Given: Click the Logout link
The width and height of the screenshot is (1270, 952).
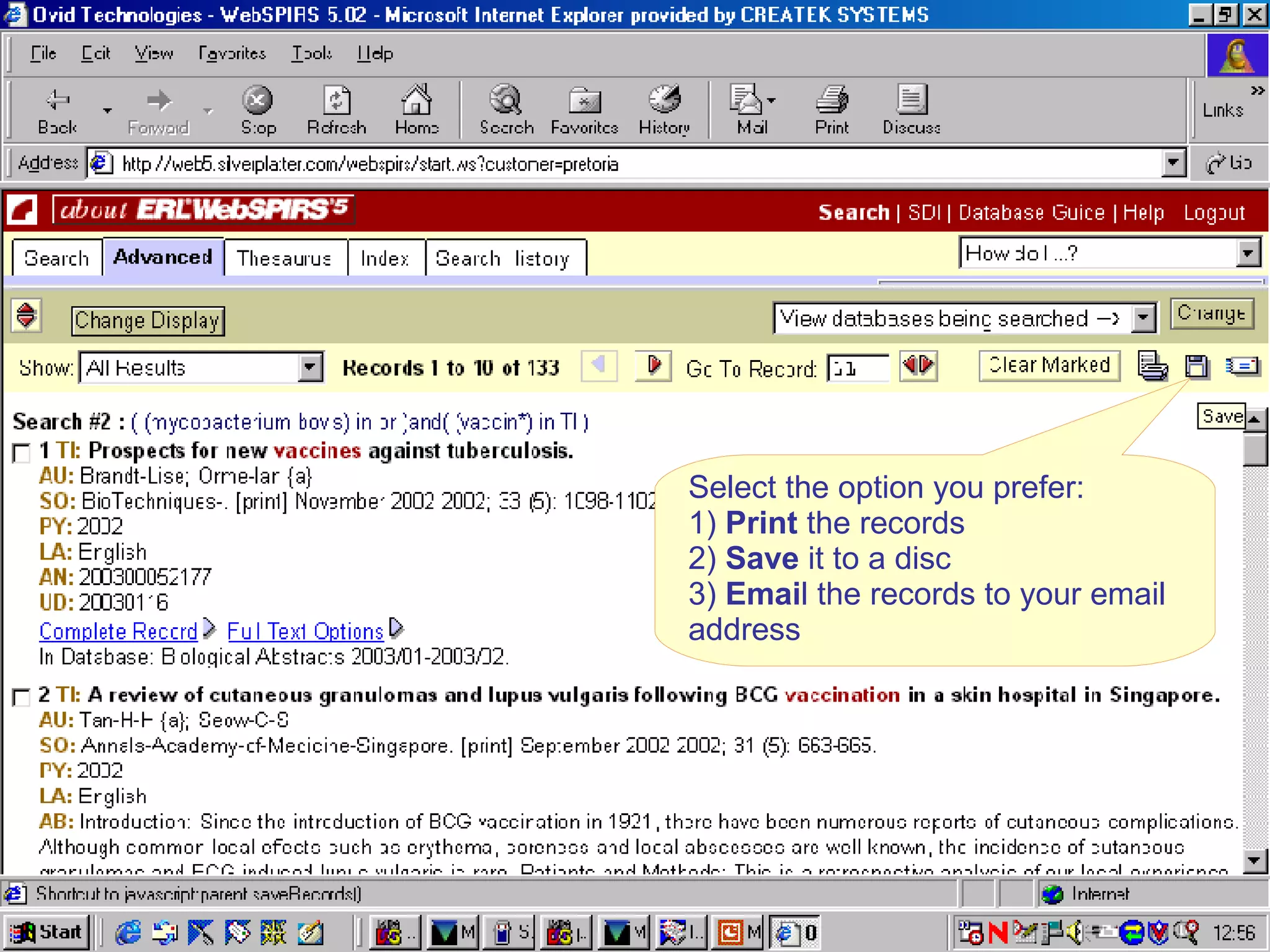Looking at the screenshot, I should click(x=1214, y=213).
